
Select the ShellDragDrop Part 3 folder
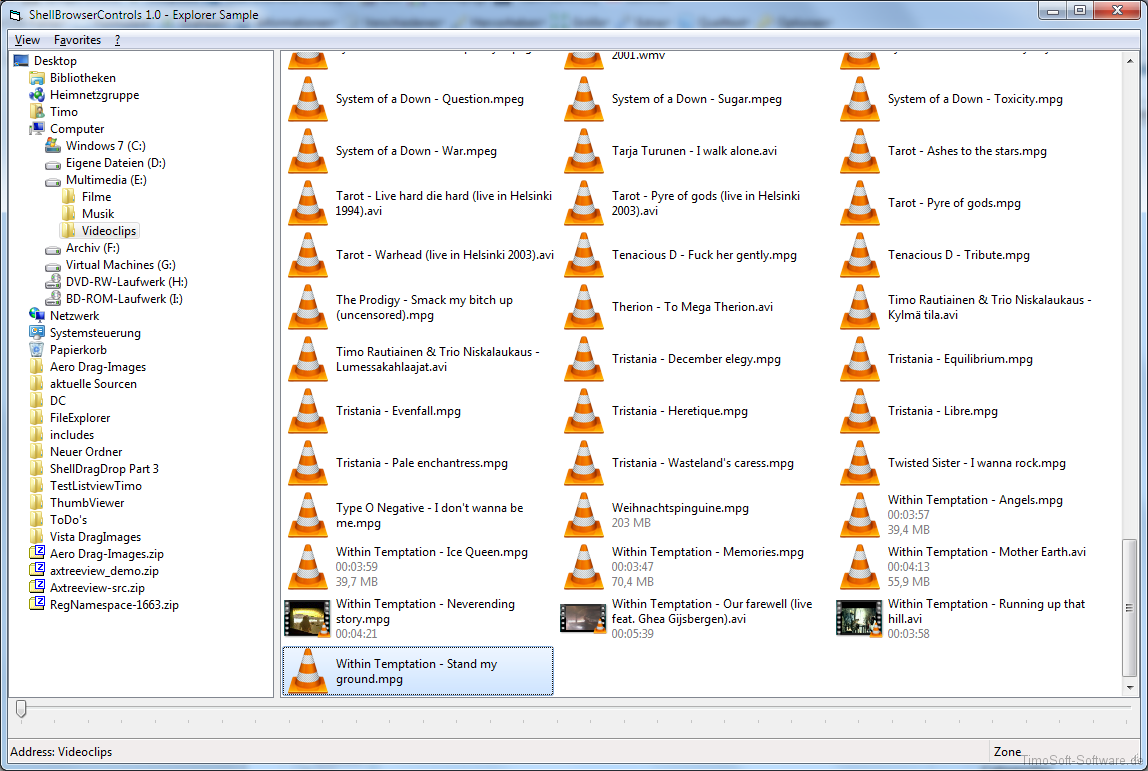[x=104, y=469]
